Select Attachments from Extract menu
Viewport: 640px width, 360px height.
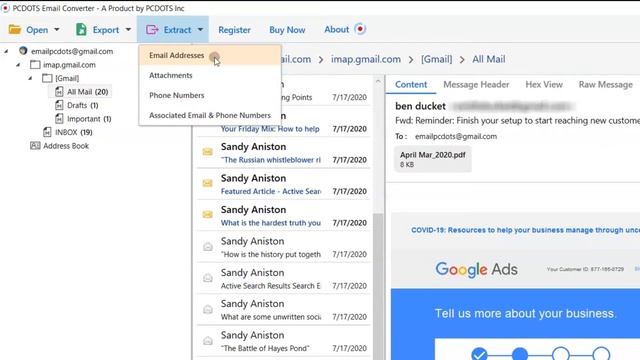coord(210,75)
